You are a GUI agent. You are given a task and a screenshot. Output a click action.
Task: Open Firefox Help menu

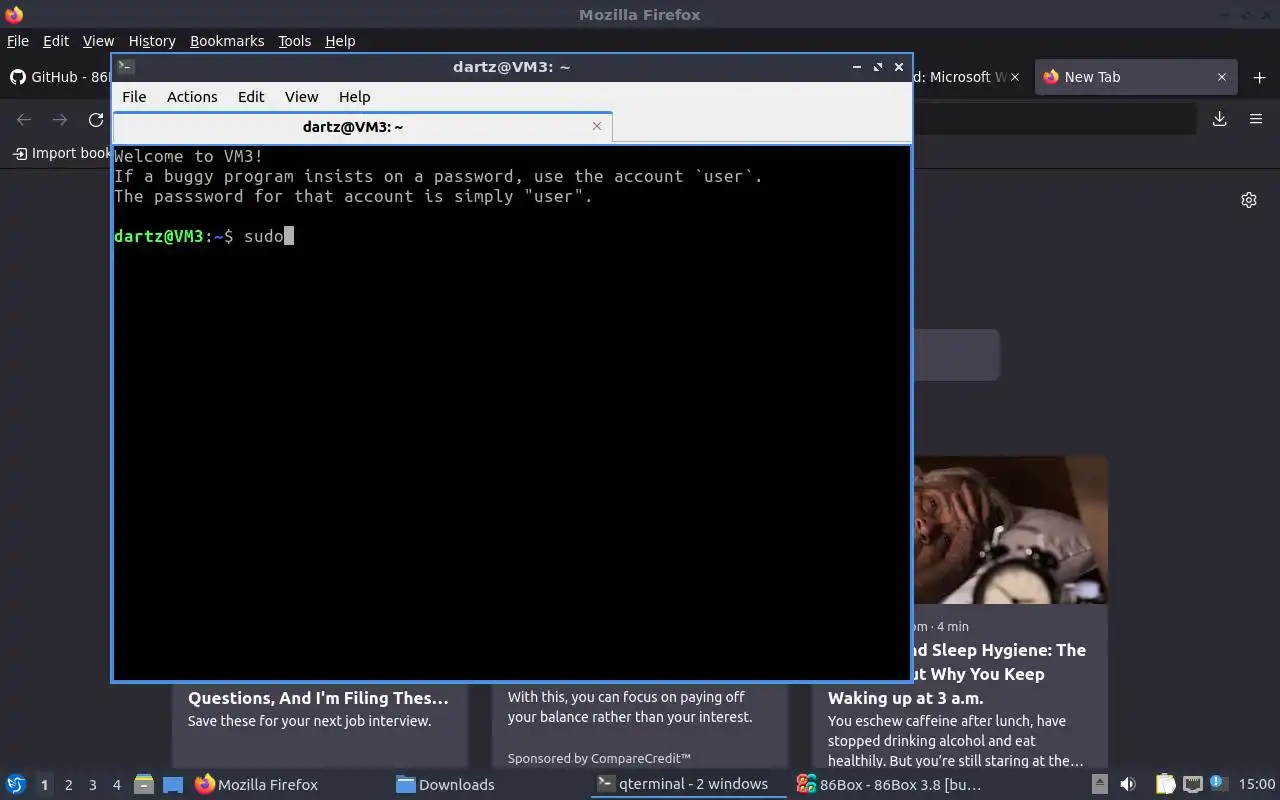point(340,41)
